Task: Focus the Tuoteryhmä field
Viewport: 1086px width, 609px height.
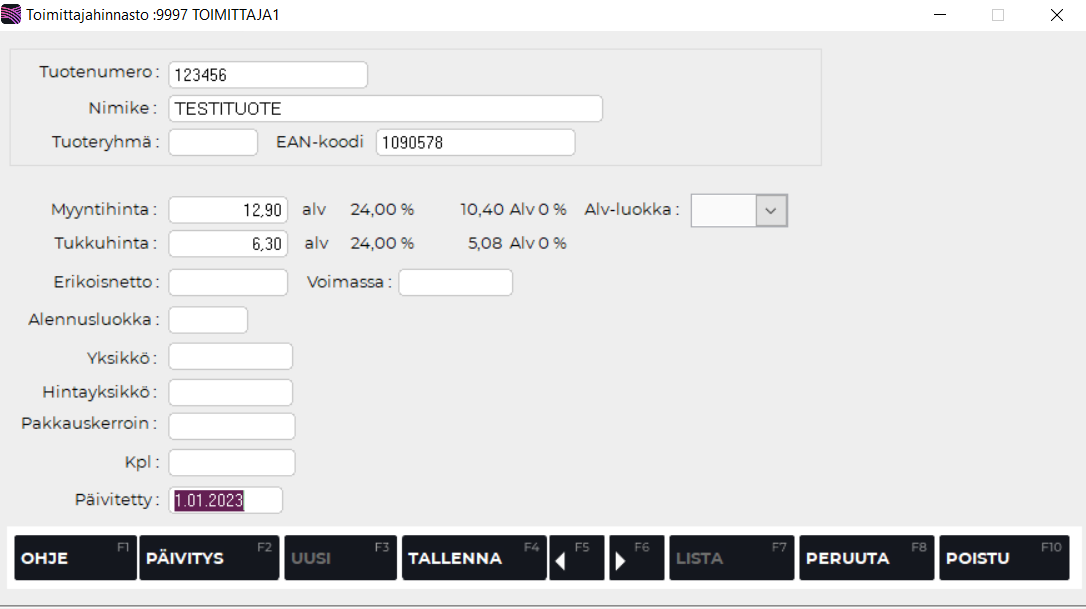Action: tap(213, 143)
